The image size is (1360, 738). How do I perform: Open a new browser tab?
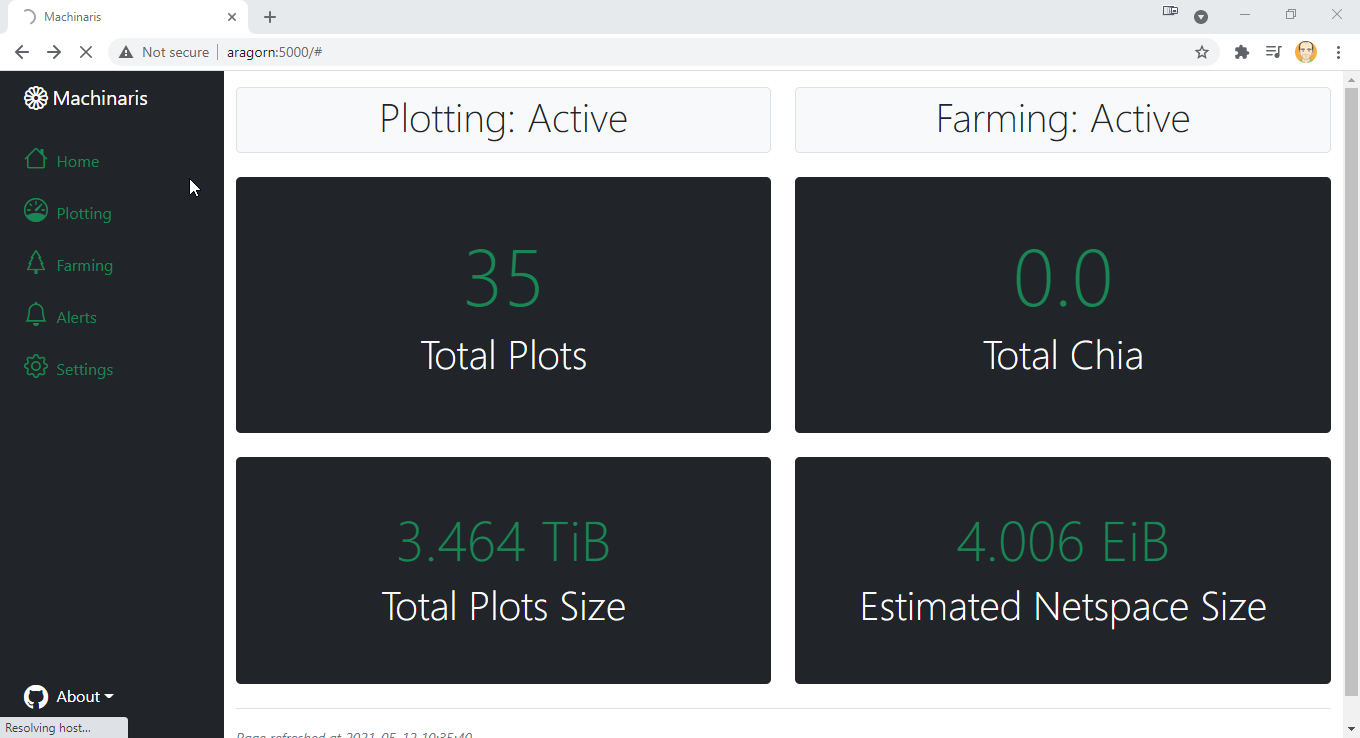click(270, 17)
